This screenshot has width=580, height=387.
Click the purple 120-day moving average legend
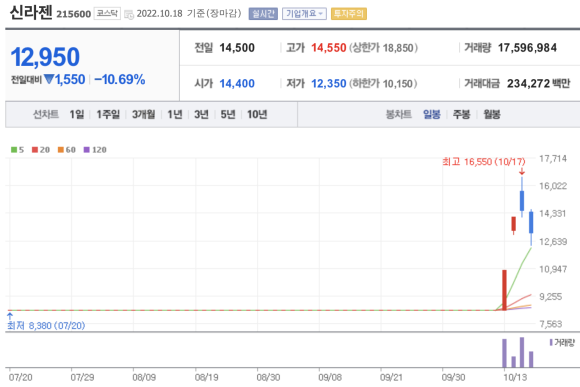pos(95,150)
